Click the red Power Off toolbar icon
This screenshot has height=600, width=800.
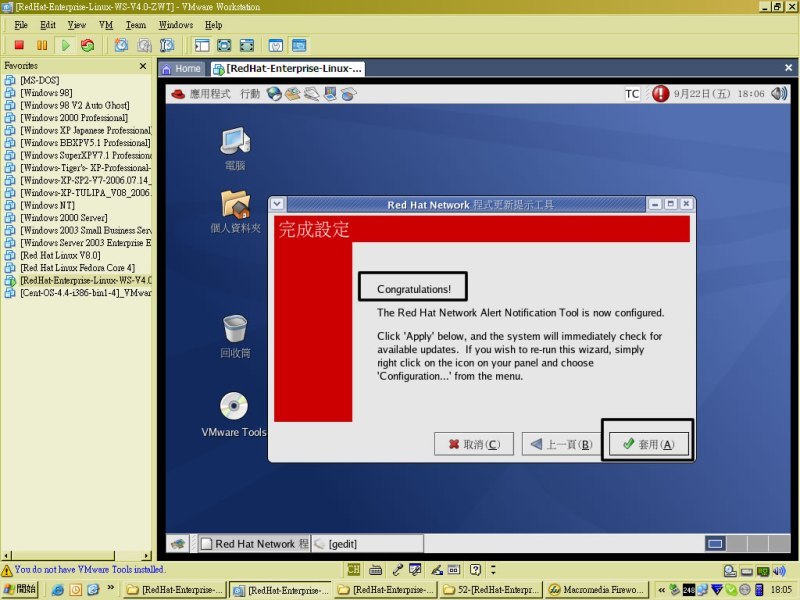tap(19, 45)
